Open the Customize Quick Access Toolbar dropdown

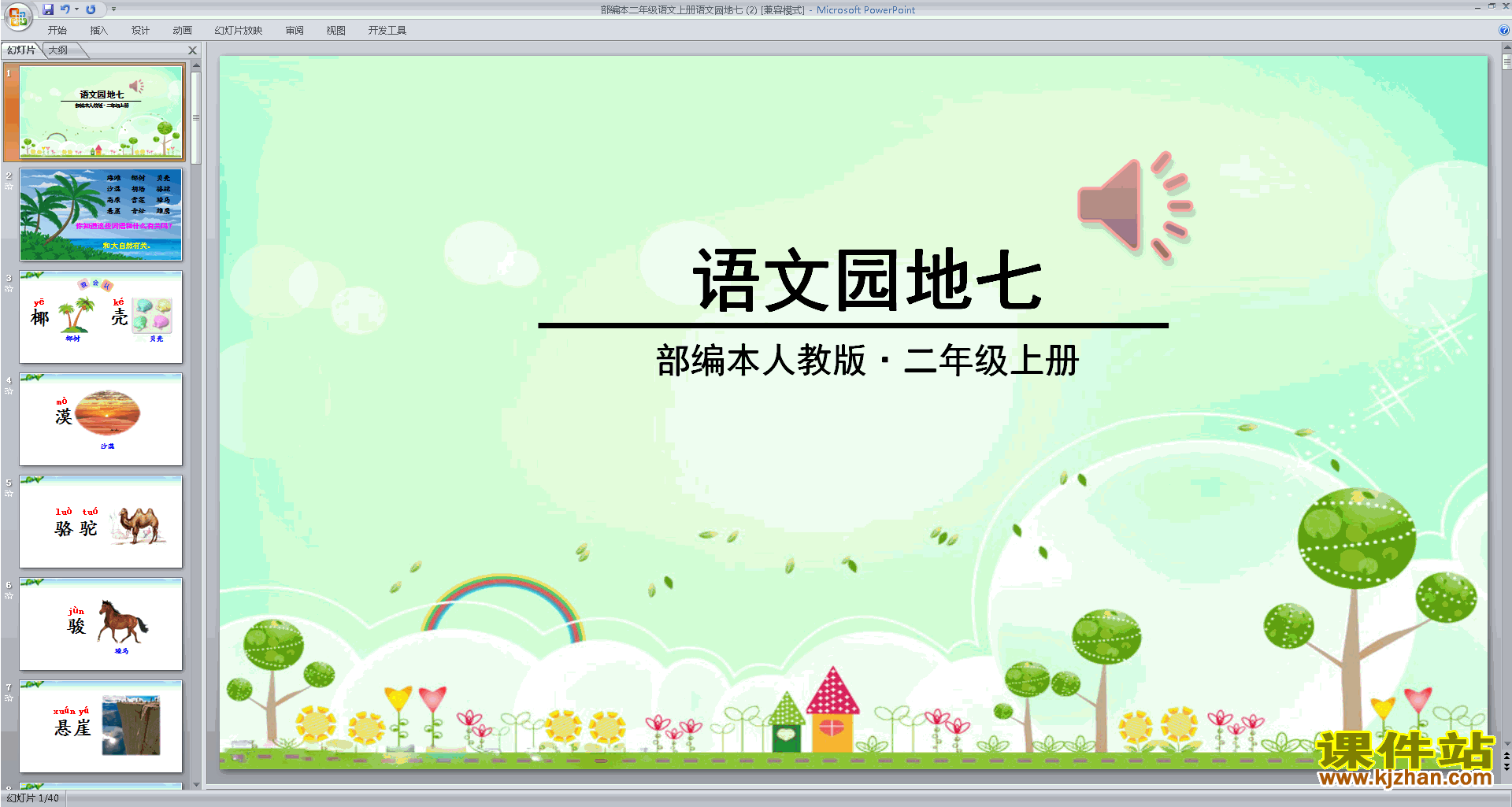point(113,9)
